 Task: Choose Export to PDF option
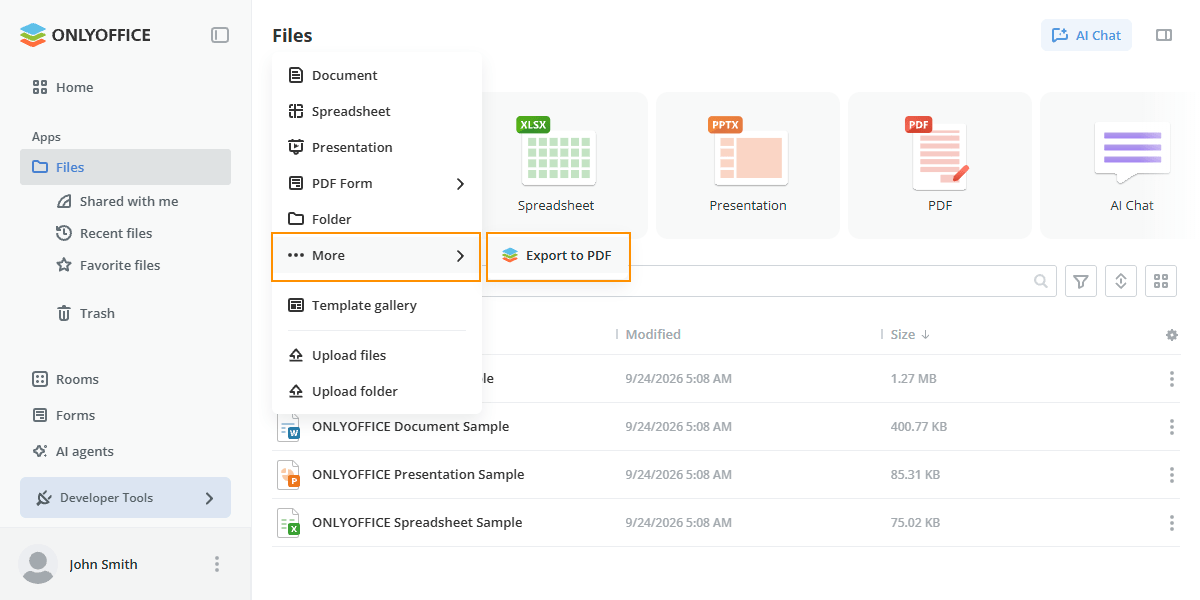[x=558, y=256]
